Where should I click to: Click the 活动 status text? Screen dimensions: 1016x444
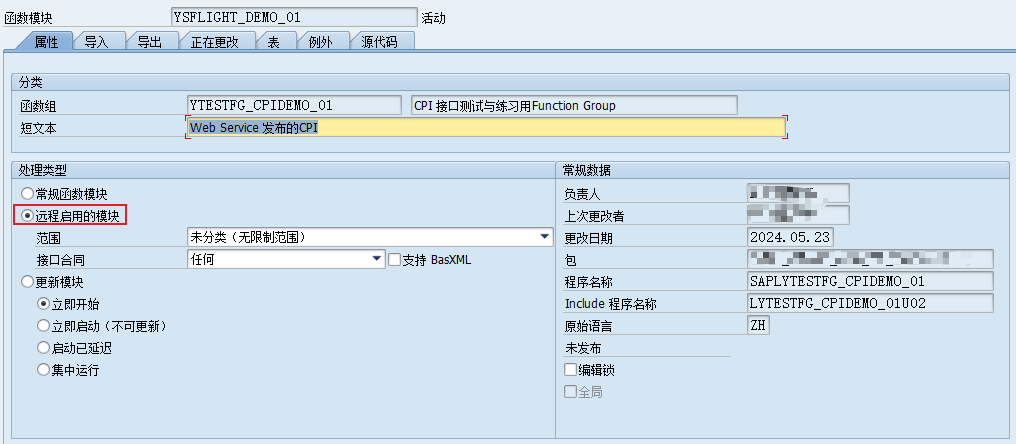433,18
